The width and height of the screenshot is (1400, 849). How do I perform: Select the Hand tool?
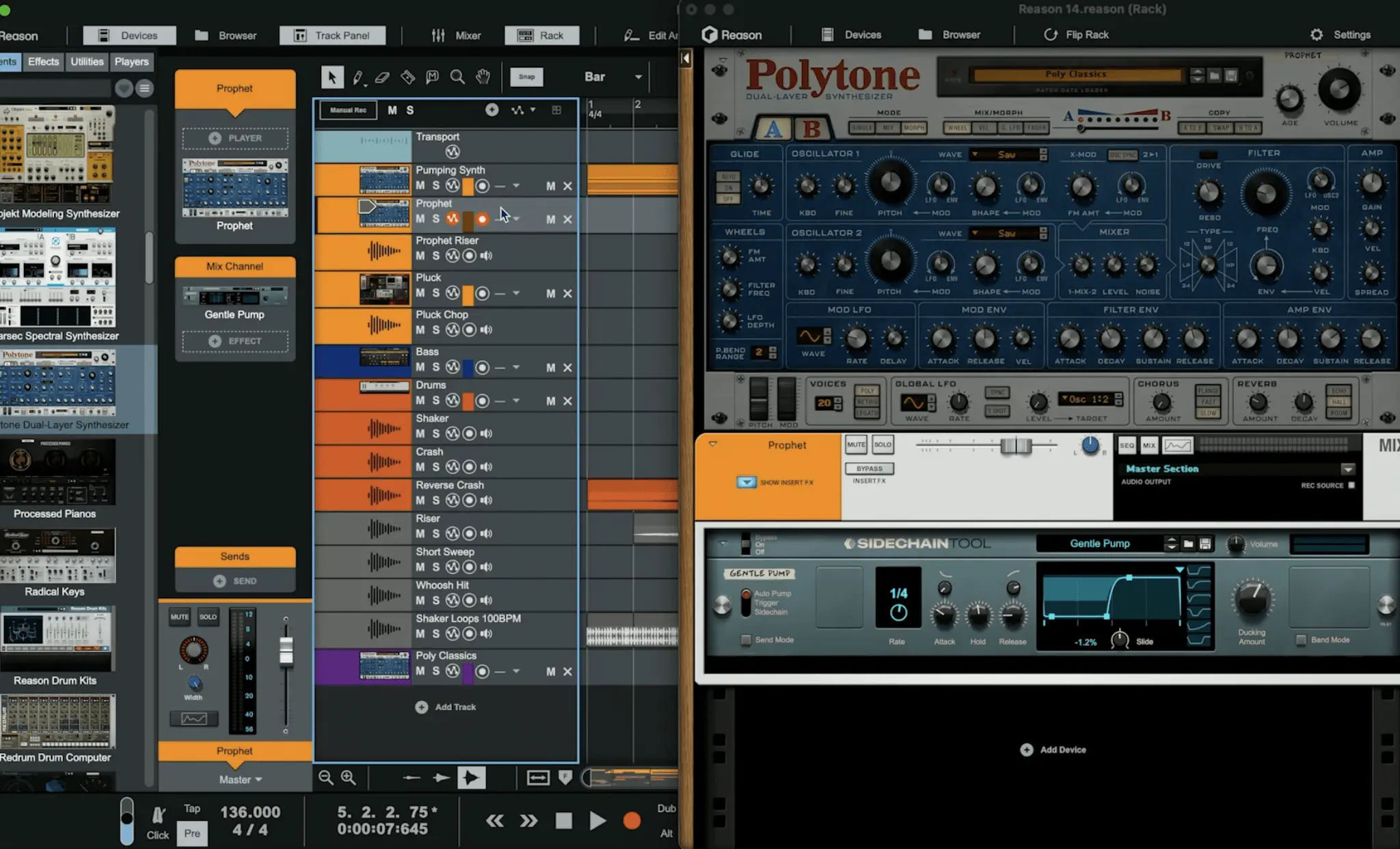[483, 77]
